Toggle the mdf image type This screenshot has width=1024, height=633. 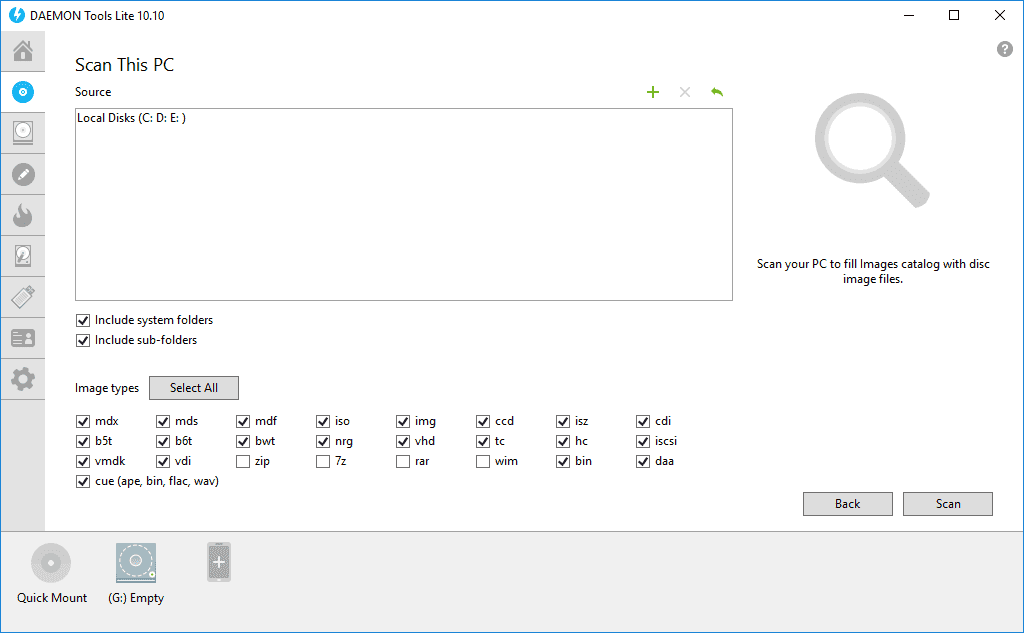click(x=243, y=421)
